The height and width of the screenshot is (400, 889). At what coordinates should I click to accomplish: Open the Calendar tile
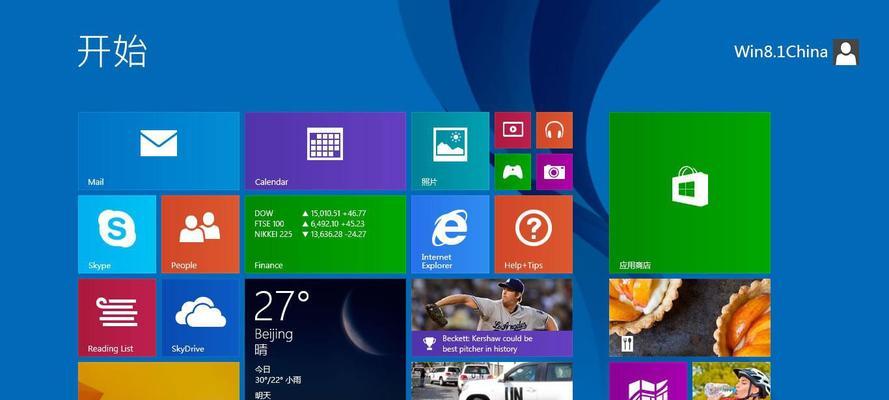(325, 151)
